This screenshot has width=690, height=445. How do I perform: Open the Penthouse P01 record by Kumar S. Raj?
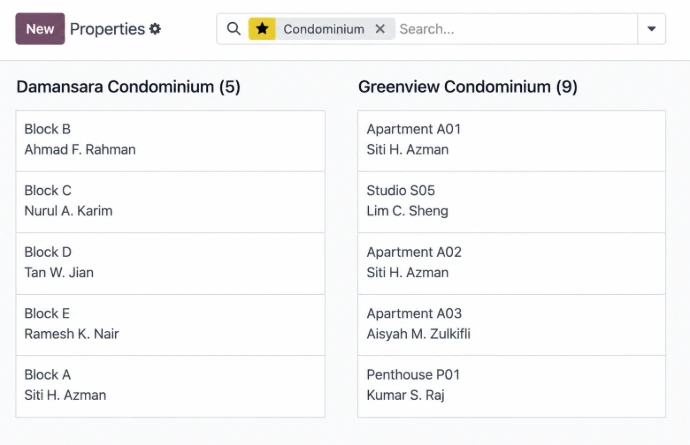point(511,386)
